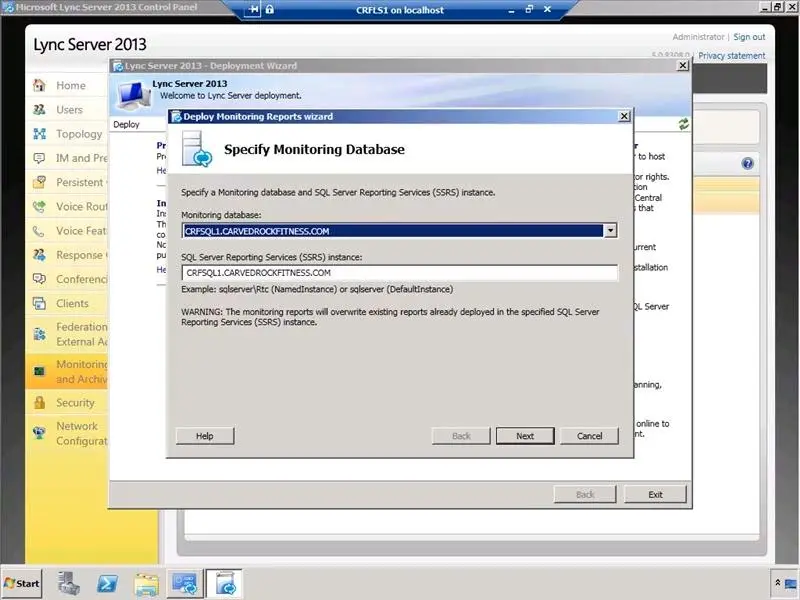Select Topology in the navigation pane

coord(79,134)
